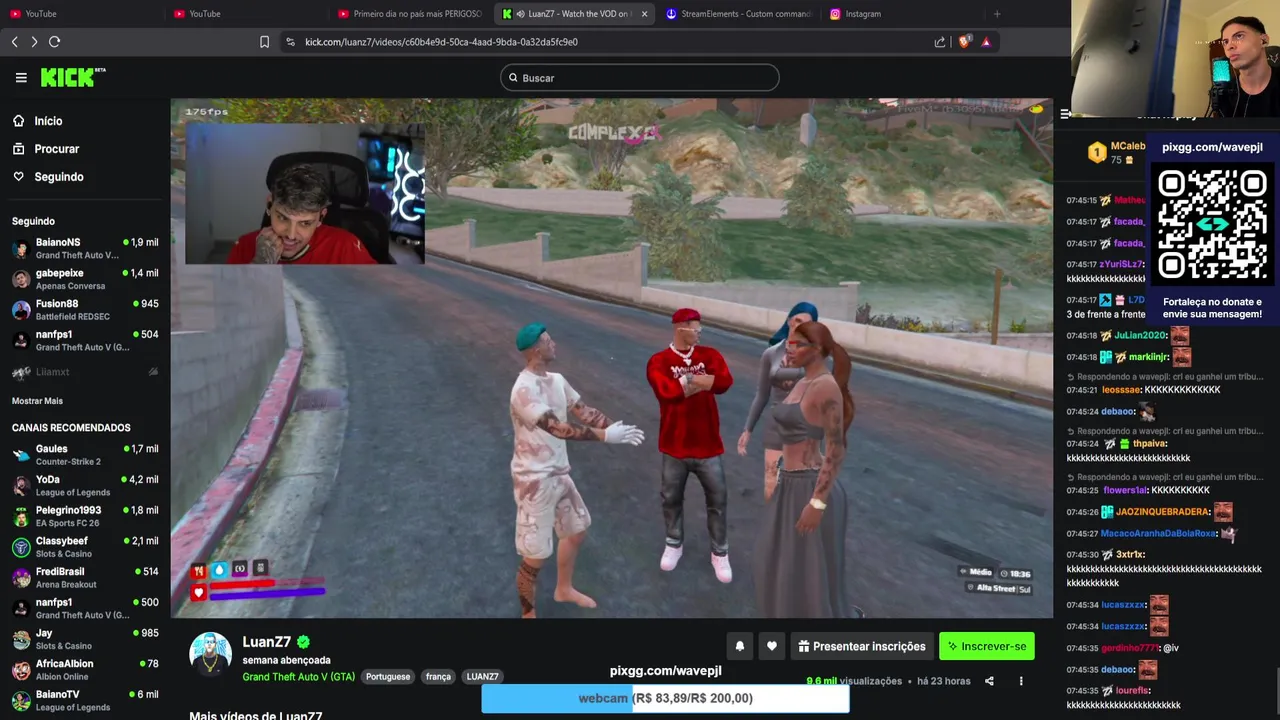Click the Procurar browse icon
The image size is (1280, 720).
18,149
